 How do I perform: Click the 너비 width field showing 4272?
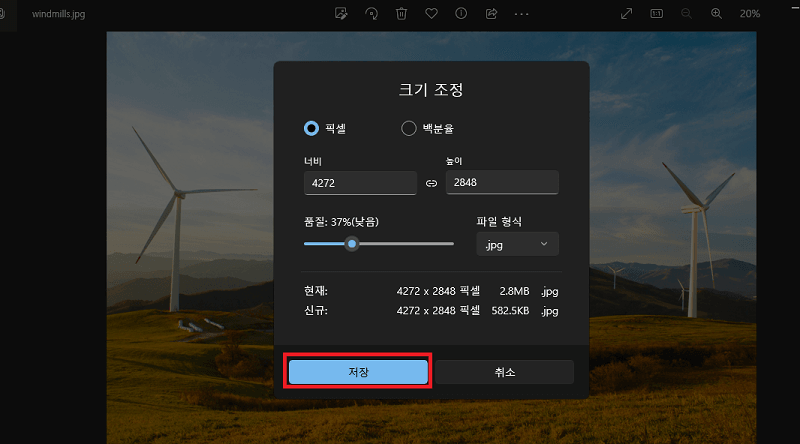(x=360, y=183)
